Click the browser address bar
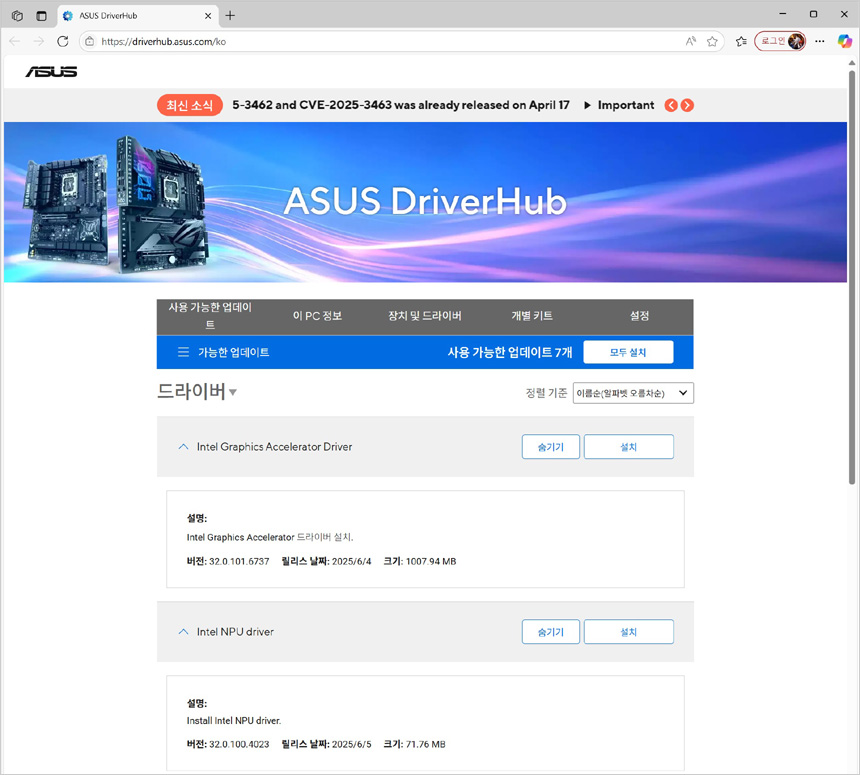860x775 pixels. 380,41
